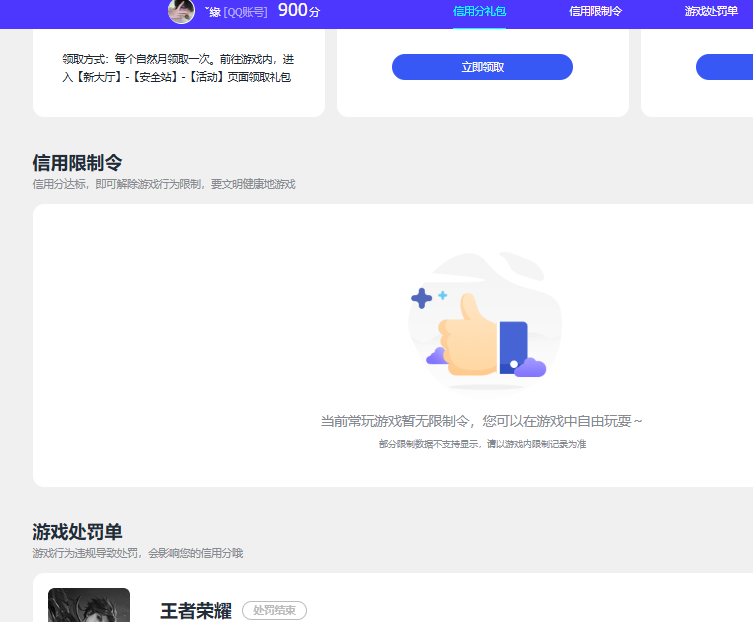Viewport: 753px width, 622px height.
Task: Click the 游戏处罚单 section heading
Action: [77, 532]
